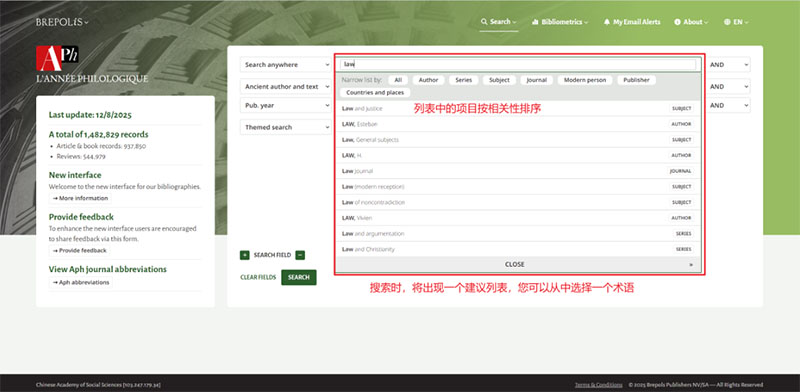Viewport: 800px width, 392px height.
Task: Click the plus icon to add search field
Action: point(244,255)
